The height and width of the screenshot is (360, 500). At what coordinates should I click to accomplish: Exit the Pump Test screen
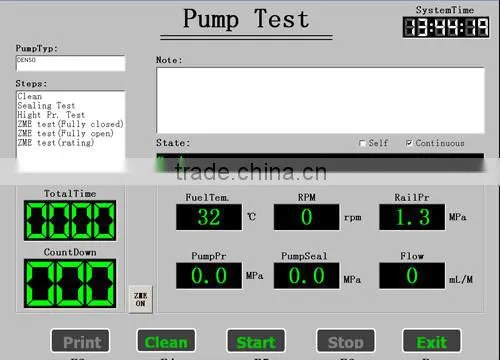432,341
